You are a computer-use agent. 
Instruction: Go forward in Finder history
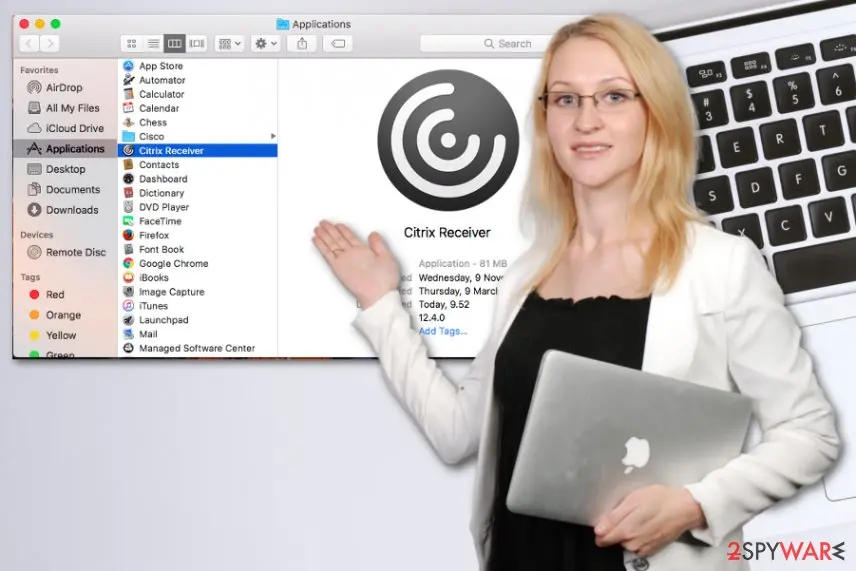(x=50, y=44)
